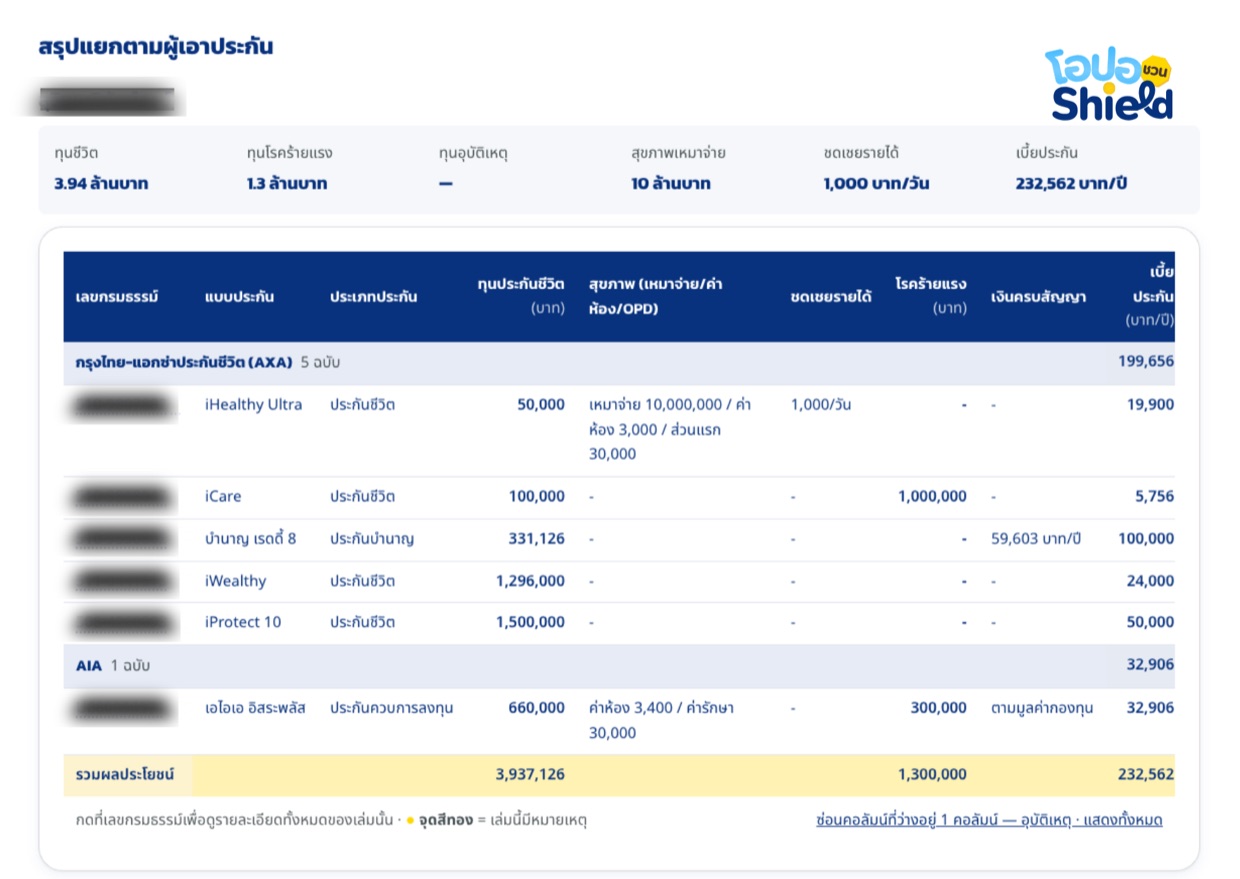
Task: Click the 32,906 premium in the AIA group row
Action: 1151,665
